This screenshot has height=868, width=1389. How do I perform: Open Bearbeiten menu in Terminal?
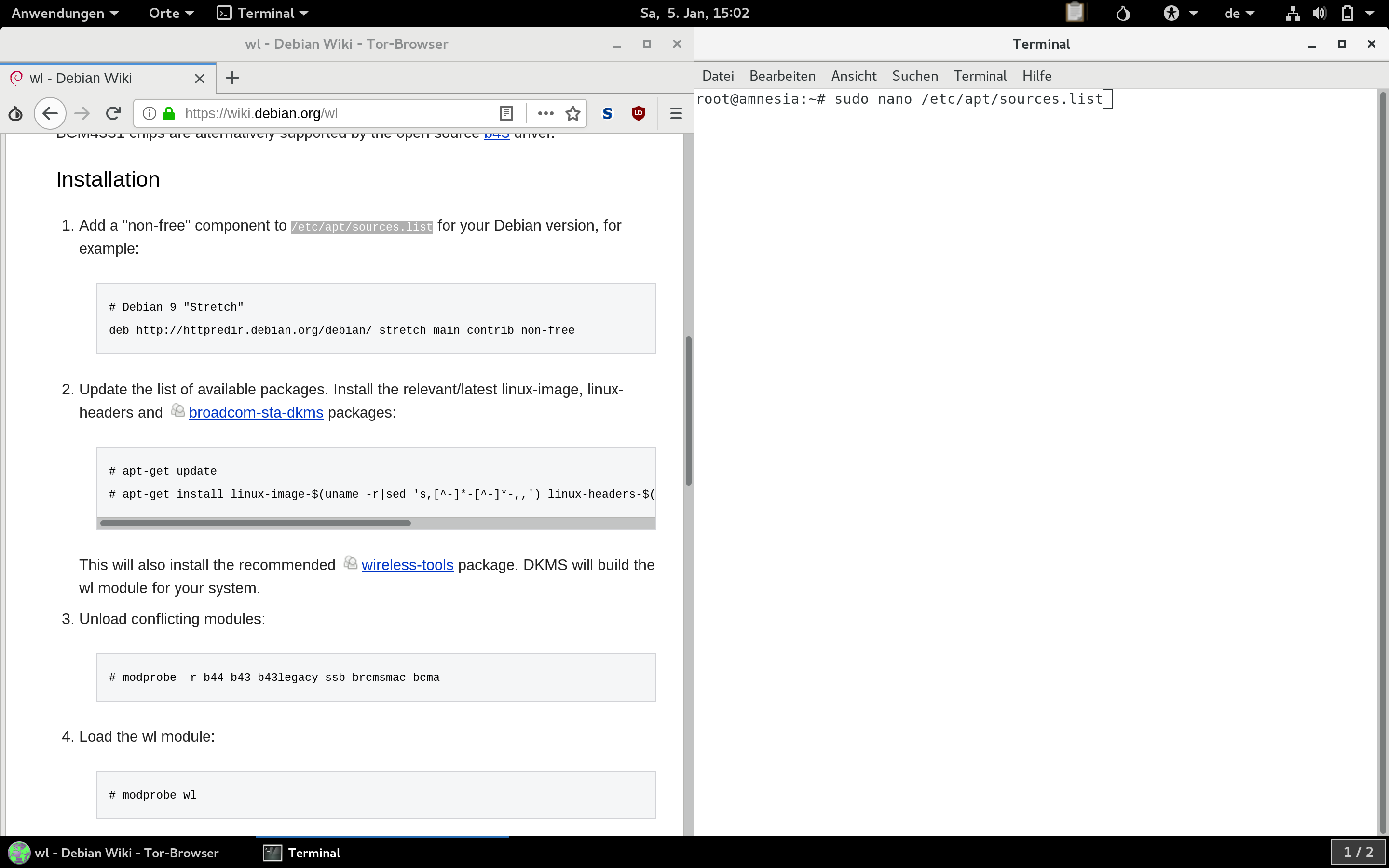click(x=782, y=76)
